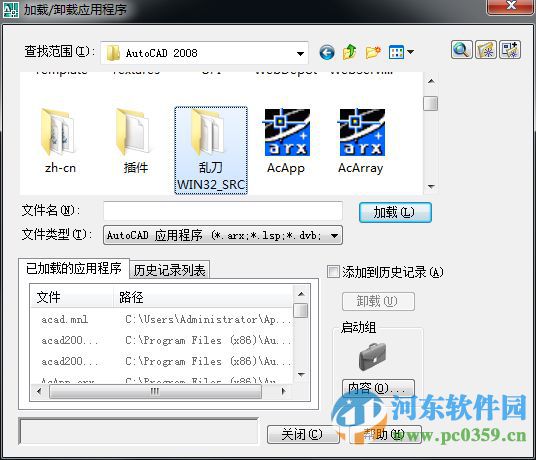Click the file browser scrollbar up arrow
Image resolution: width=536 pixels, height=460 pixels.
pos(431,82)
